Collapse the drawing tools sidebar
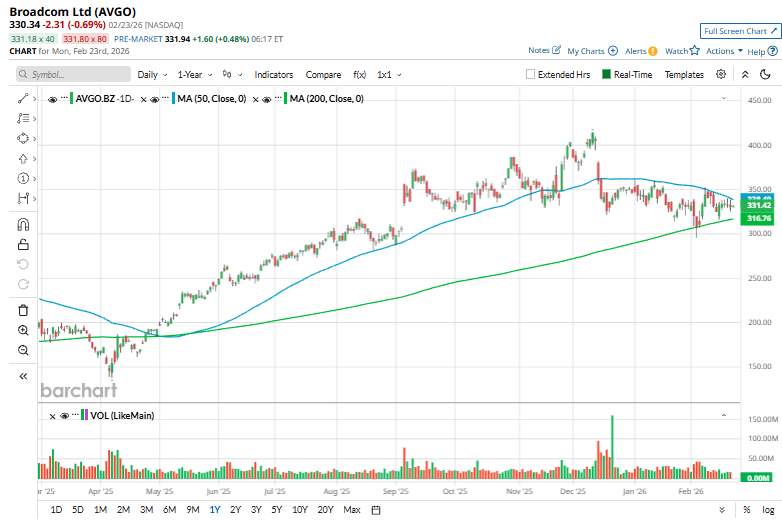The height and width of the screenshot is (520, 782). pos(23,376)
